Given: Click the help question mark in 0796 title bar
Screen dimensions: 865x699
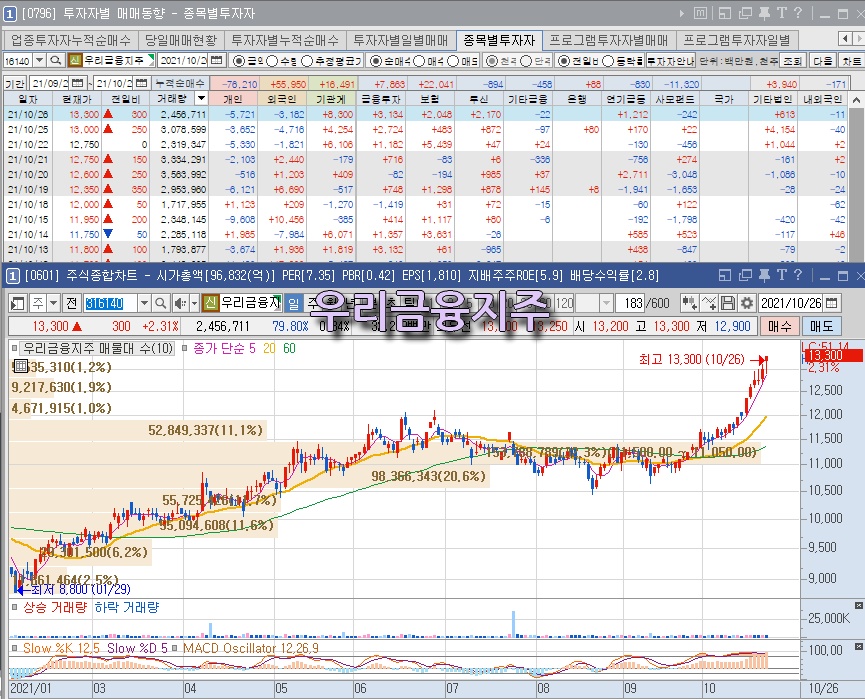Looking at the screenshot, I should coord(798,13).
